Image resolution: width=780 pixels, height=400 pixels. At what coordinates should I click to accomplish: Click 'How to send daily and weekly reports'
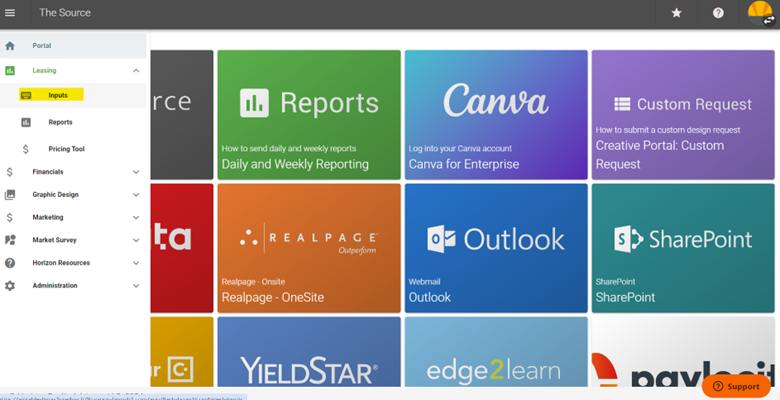click(289, 148)
